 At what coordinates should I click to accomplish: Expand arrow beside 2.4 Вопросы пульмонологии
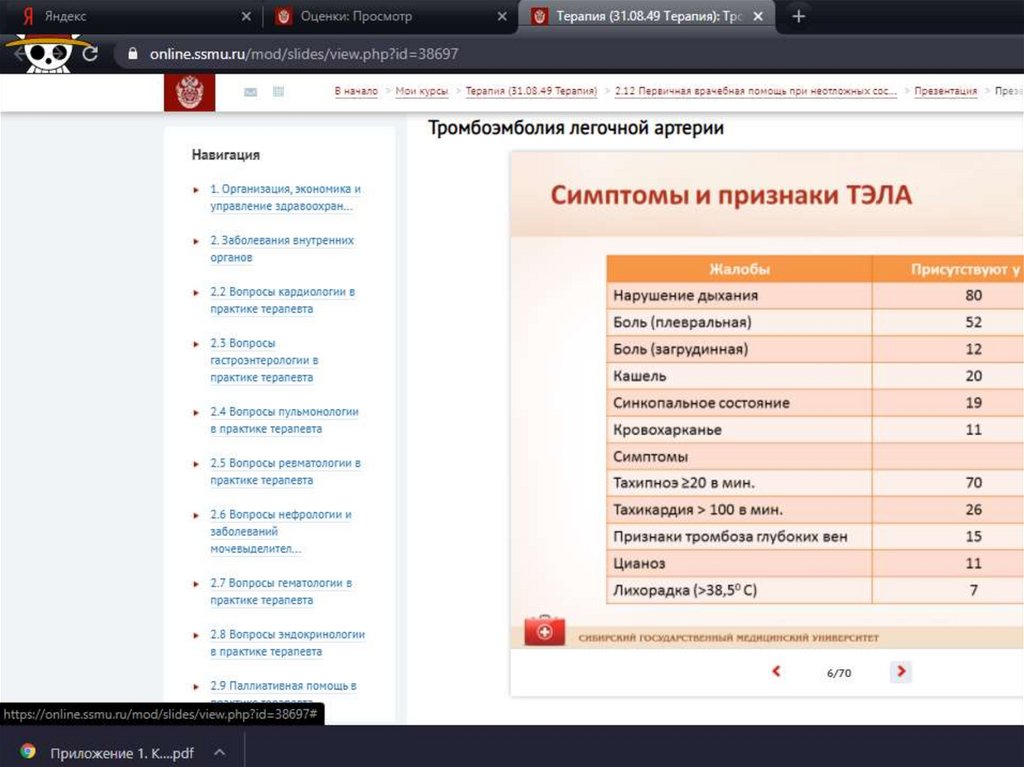[195, 413]
